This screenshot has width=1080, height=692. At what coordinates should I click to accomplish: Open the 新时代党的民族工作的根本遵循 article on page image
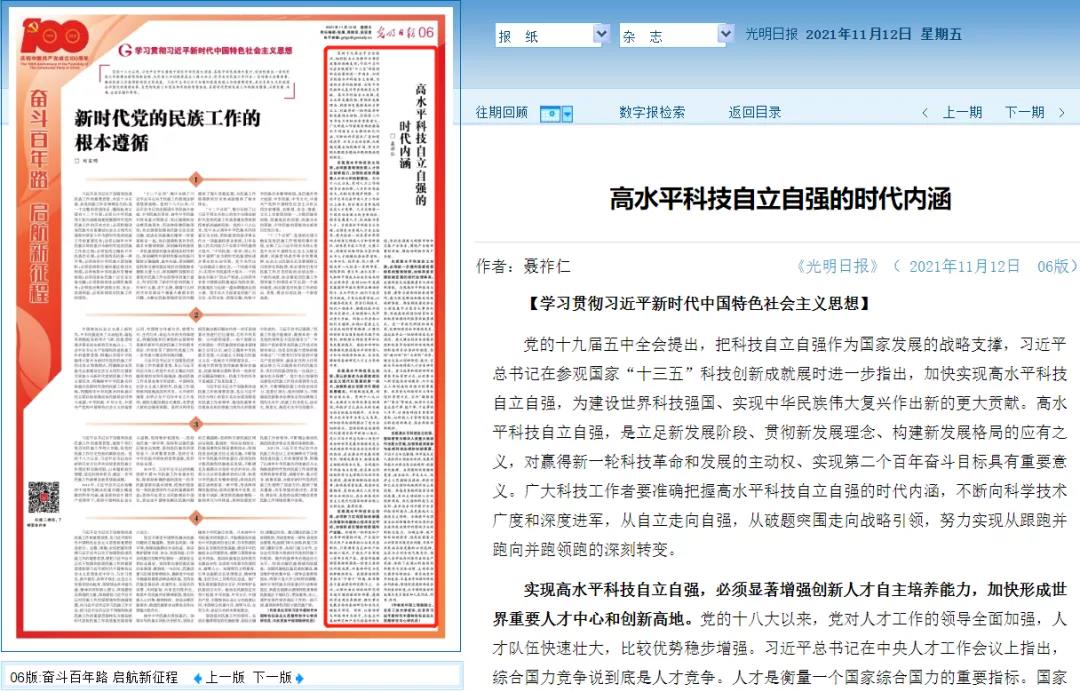pyautogui.click(x=167, y=130)
